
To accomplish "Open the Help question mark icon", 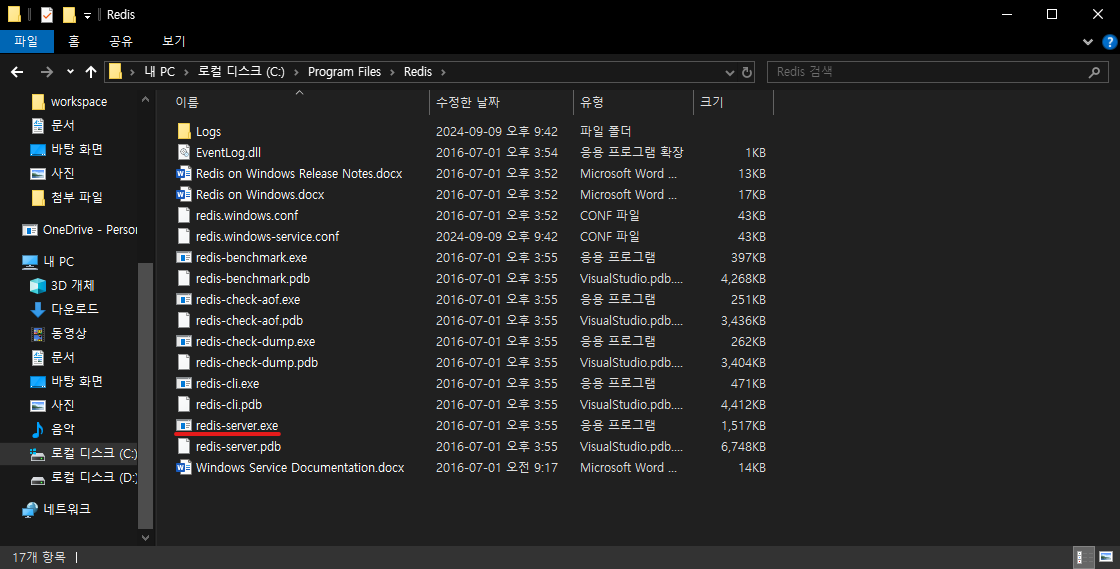I will click(1109, 41).
